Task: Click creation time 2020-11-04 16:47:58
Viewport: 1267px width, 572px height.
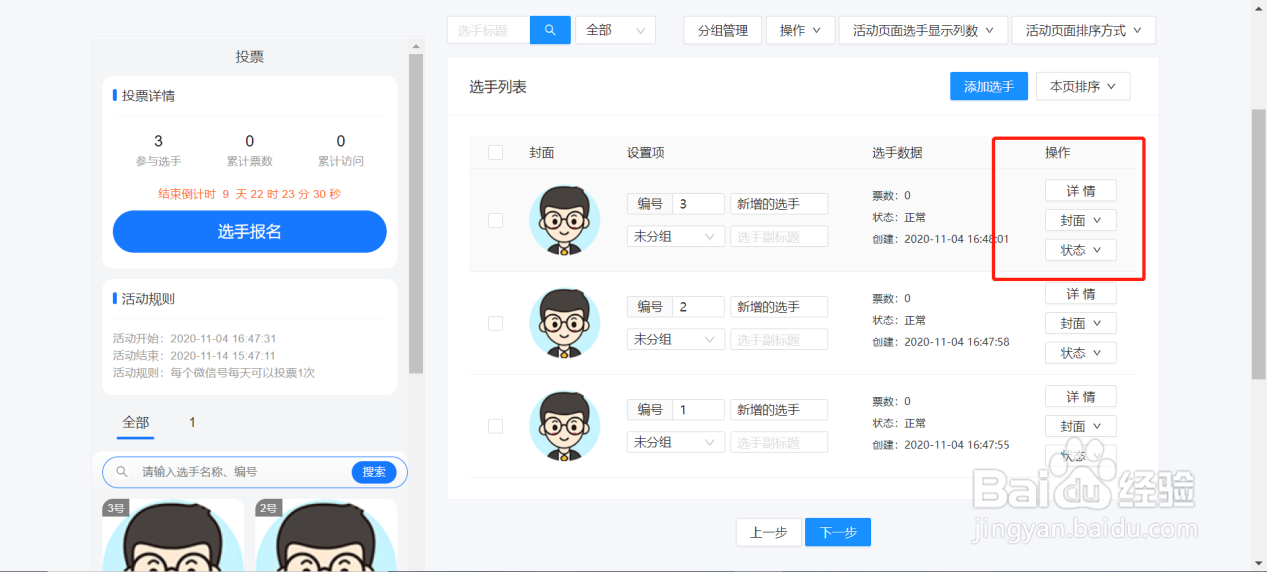Action: point(957,342)
